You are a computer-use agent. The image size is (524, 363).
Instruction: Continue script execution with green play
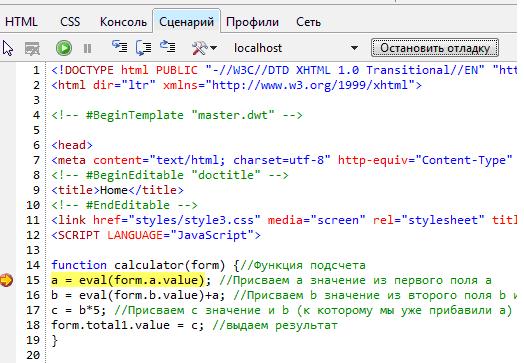(x=64, y=48)
